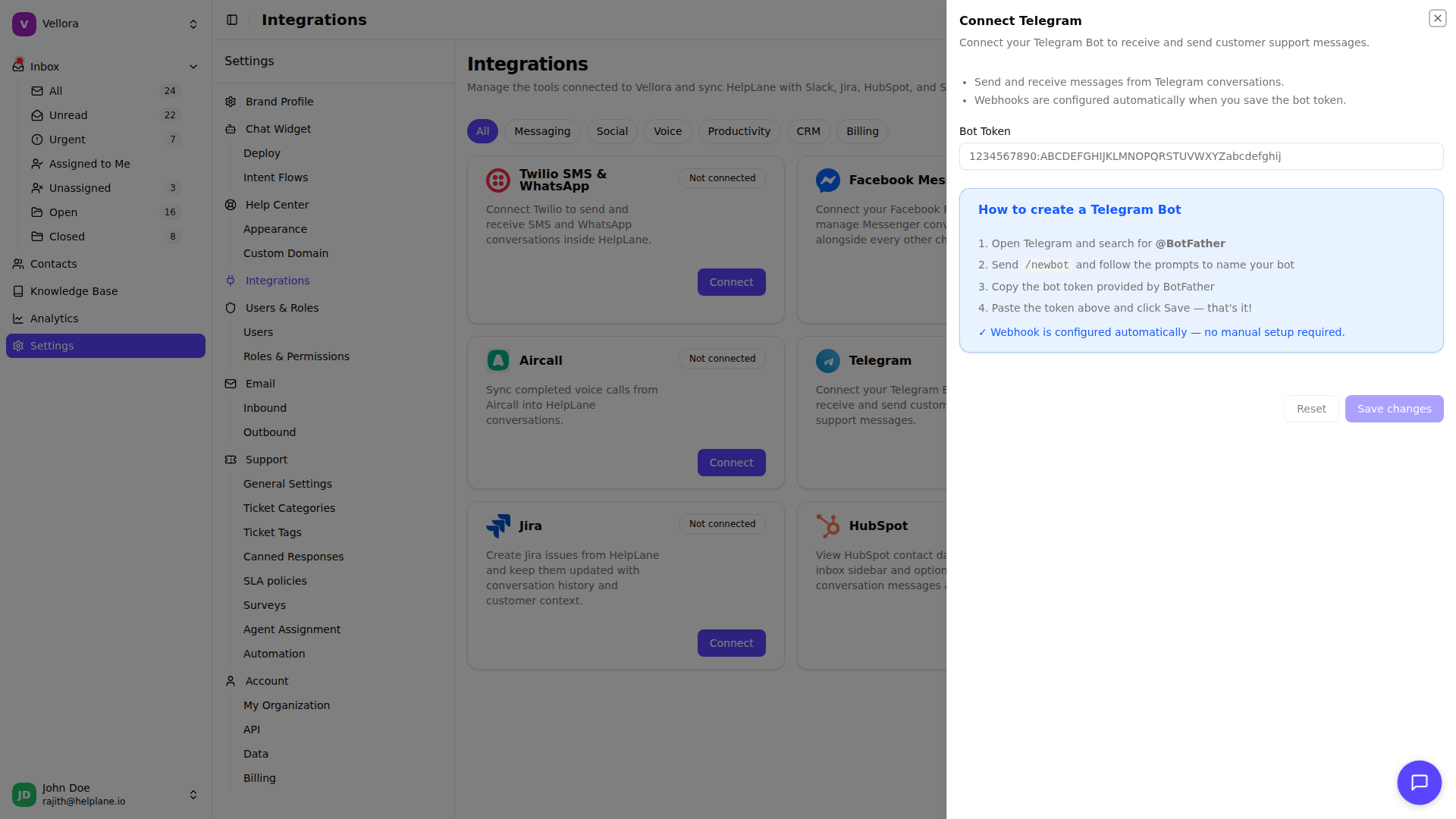
Task: Click the Account person icon
Action: 231,681
